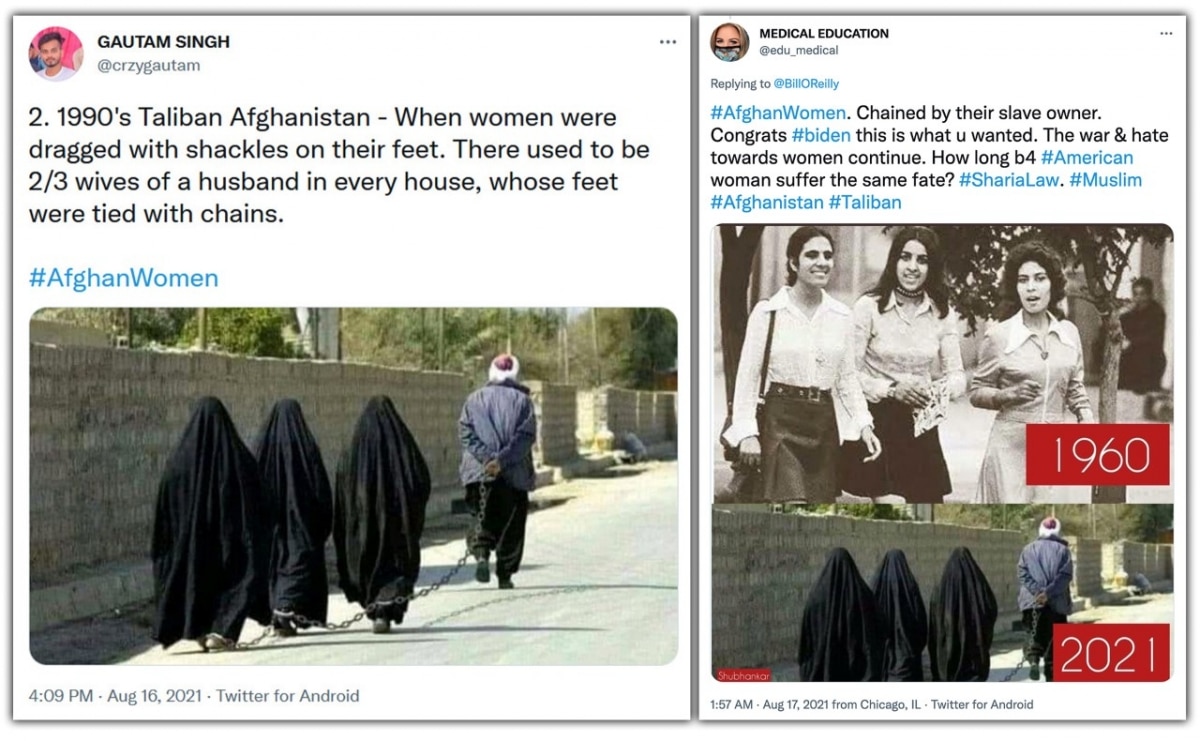The image size is (1200, 741).
Task: Open the #biden hashtag
Action: (x=818, y=135)
